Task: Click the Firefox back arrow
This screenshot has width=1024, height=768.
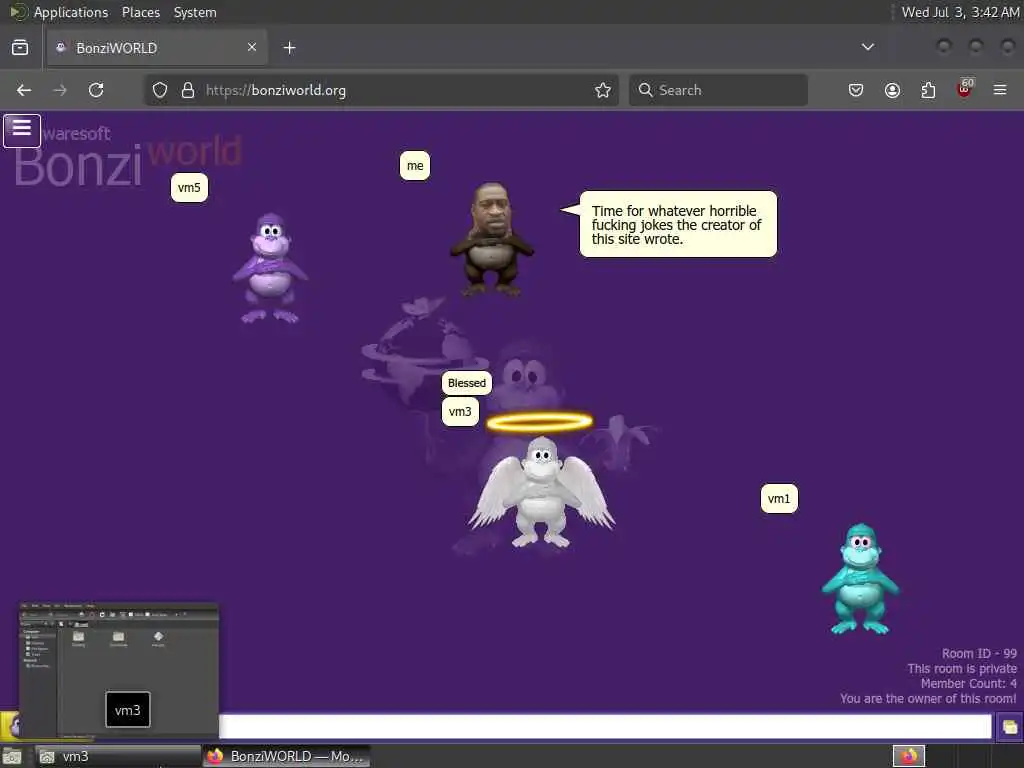Action: 24,90
